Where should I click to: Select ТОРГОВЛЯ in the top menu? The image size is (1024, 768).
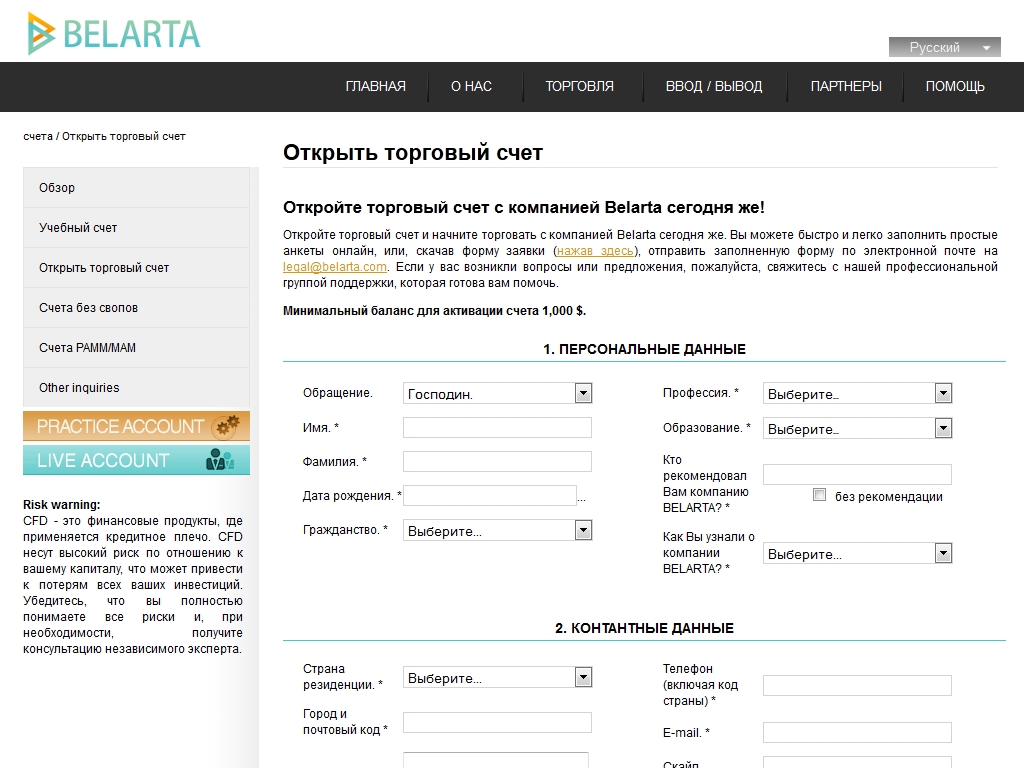click(x=579, y=86)
